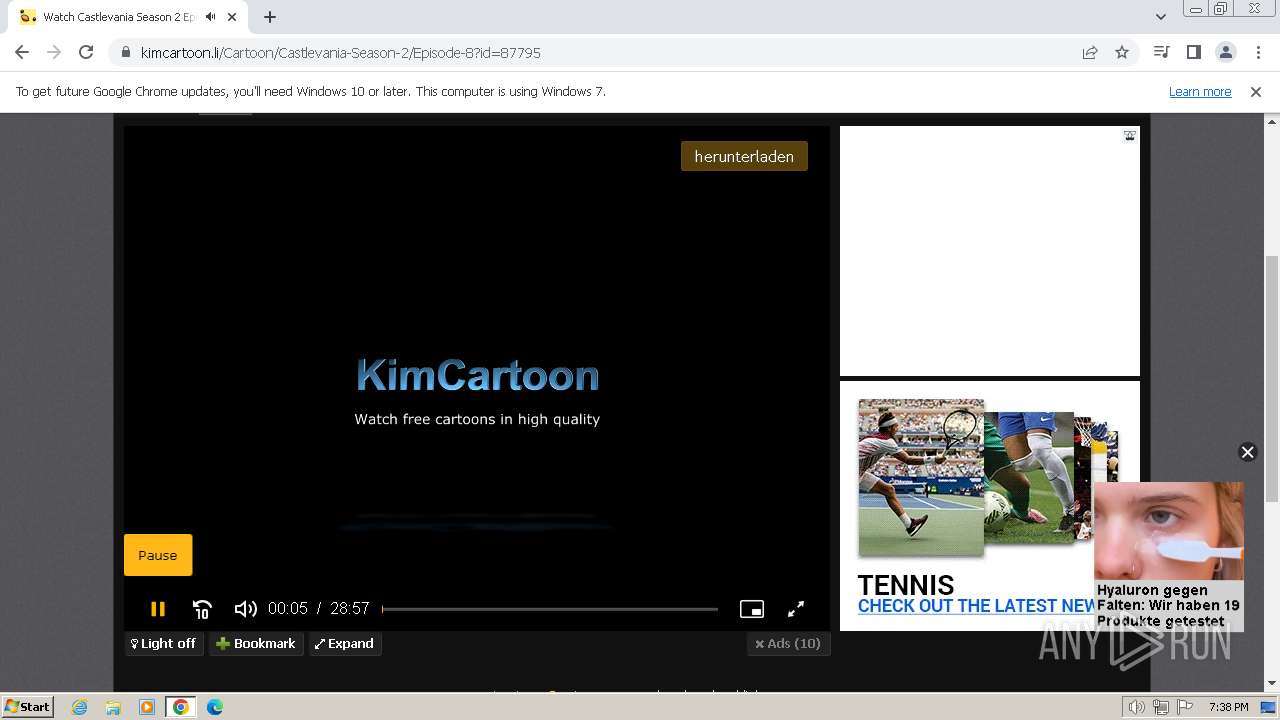Viewport: 1280px width, 720px height.
Task: Rewind 10 seconds in the player
Action: point(202,609)
